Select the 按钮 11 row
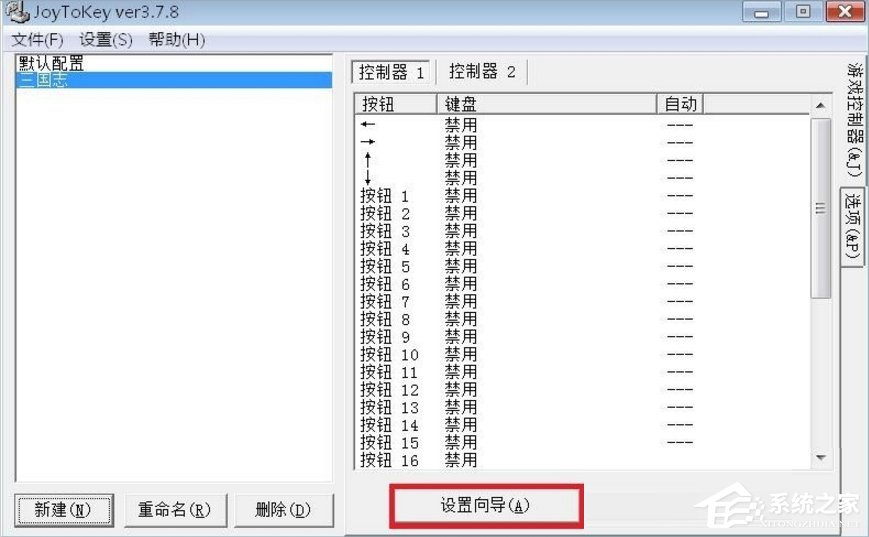The height and width of the screenshot is (537, 869). pos(582,372)
